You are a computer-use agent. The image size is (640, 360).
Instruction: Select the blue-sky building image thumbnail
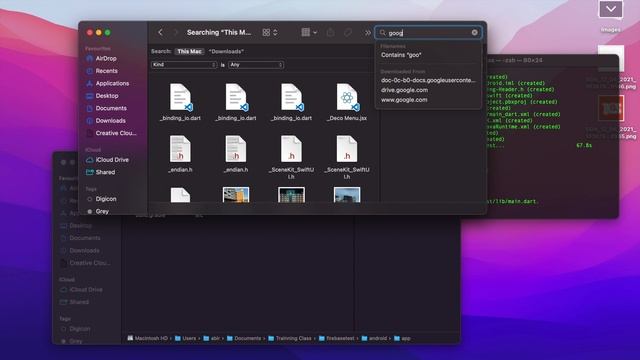coord(347,195)
